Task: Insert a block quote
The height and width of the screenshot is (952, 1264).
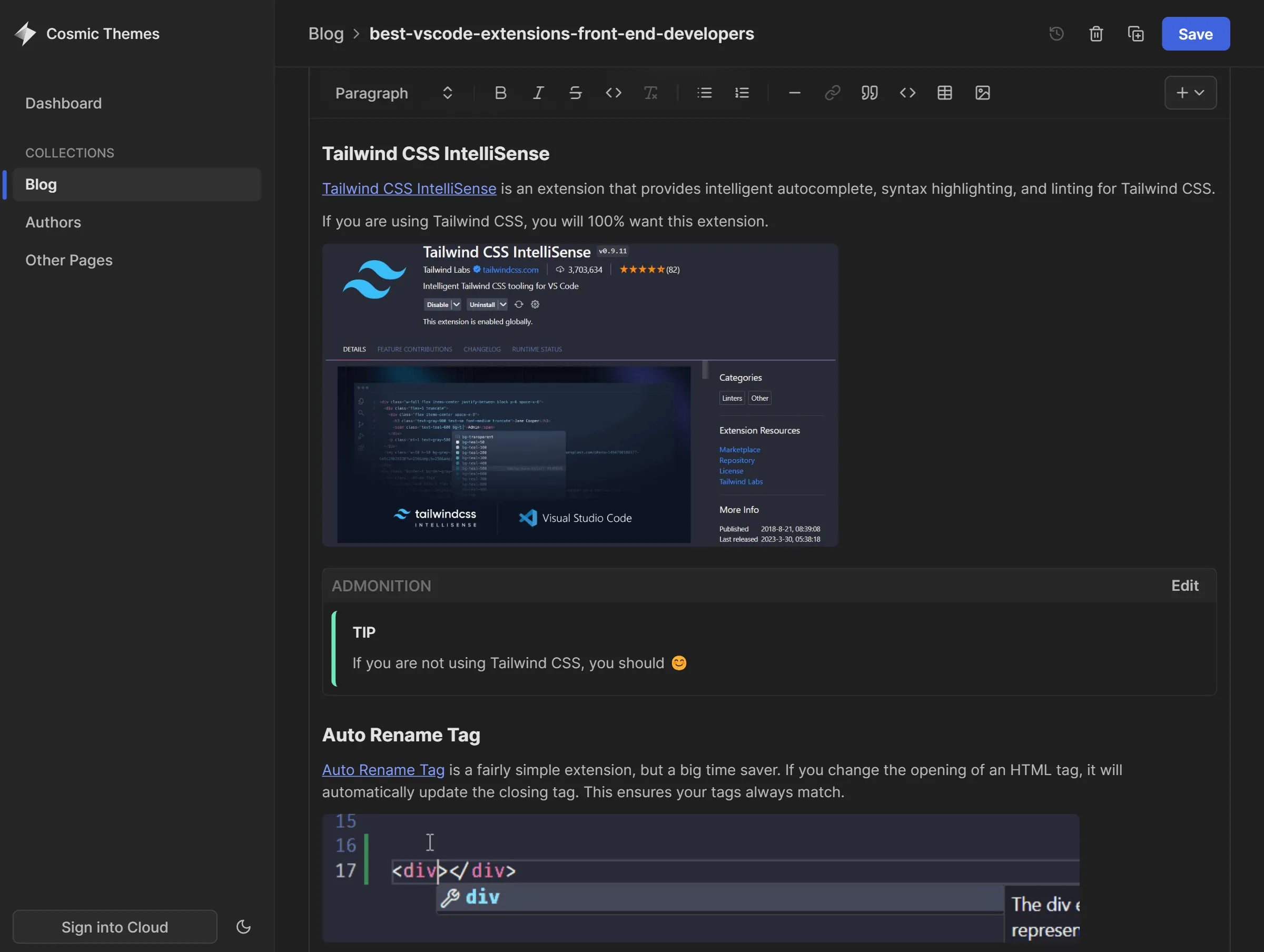Action: [x=870, y=93]
